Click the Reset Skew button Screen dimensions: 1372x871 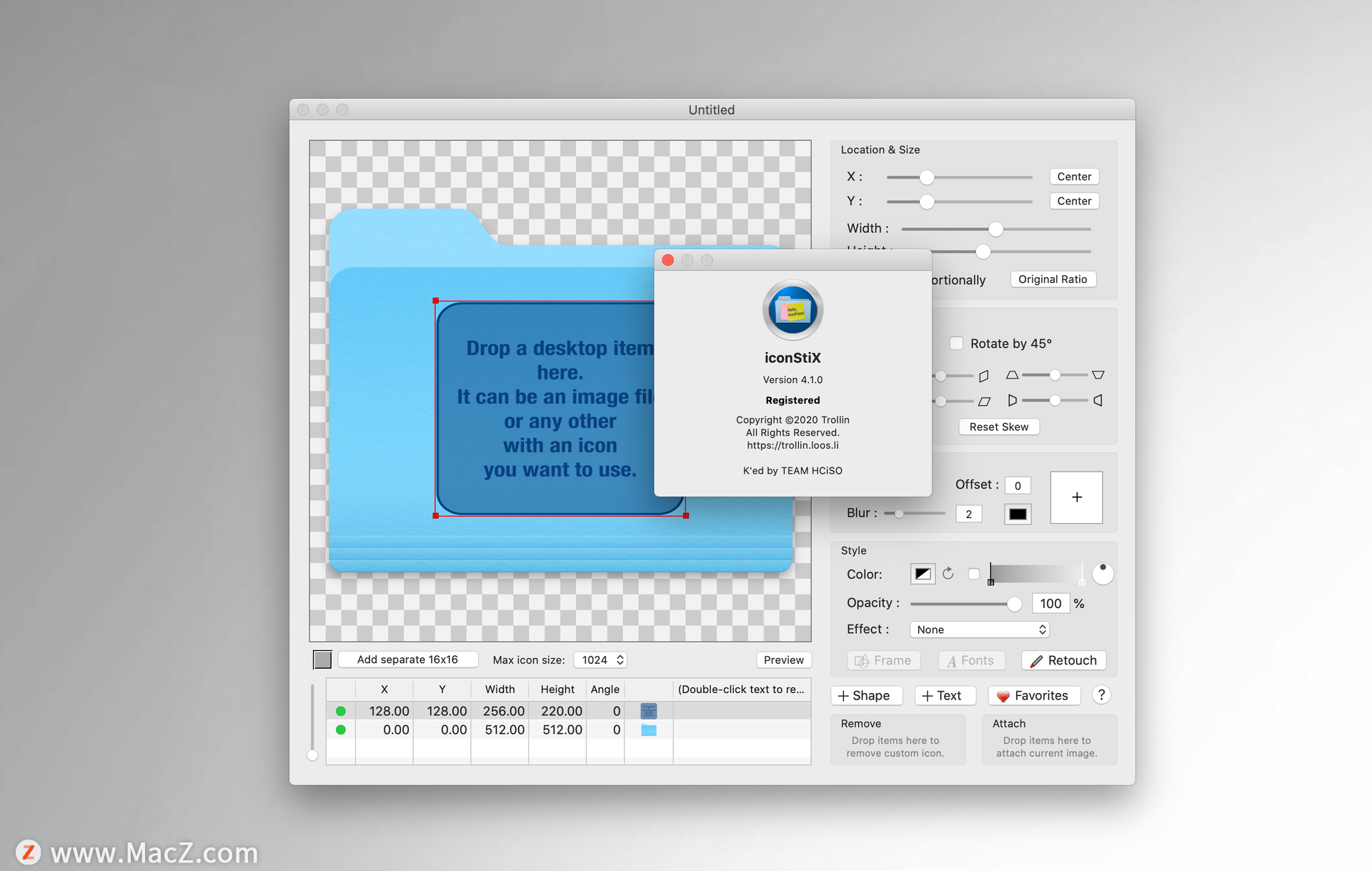999,427
